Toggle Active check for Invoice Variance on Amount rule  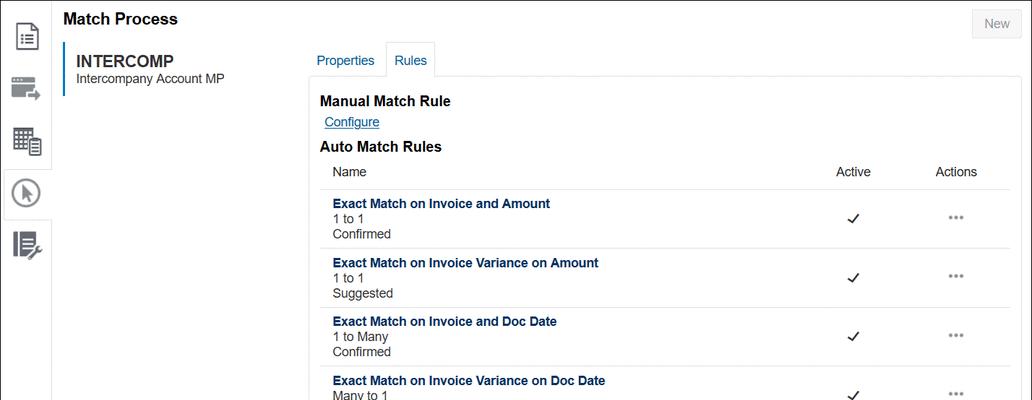coord(853,278)
